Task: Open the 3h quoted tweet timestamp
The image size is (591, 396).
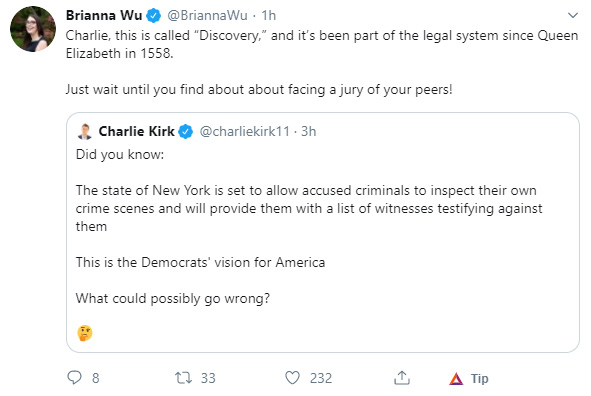Action: (308, 131)
